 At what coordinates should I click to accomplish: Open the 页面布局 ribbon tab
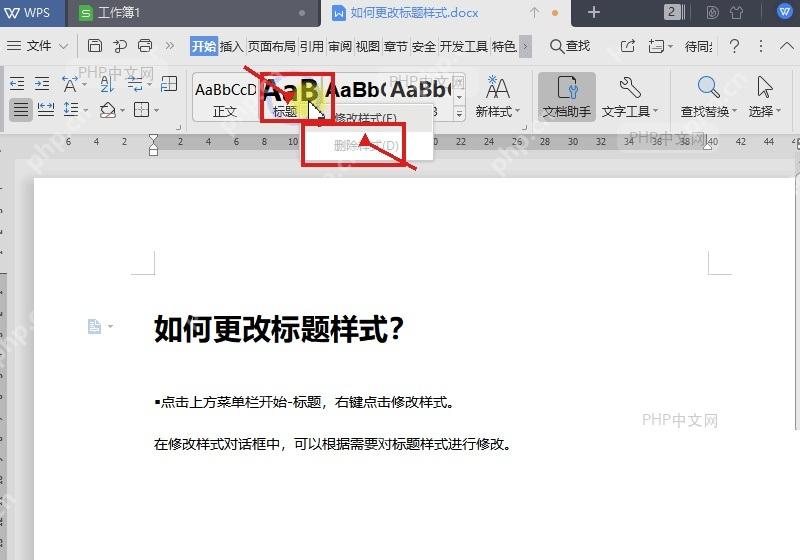(x=271, y=46)
